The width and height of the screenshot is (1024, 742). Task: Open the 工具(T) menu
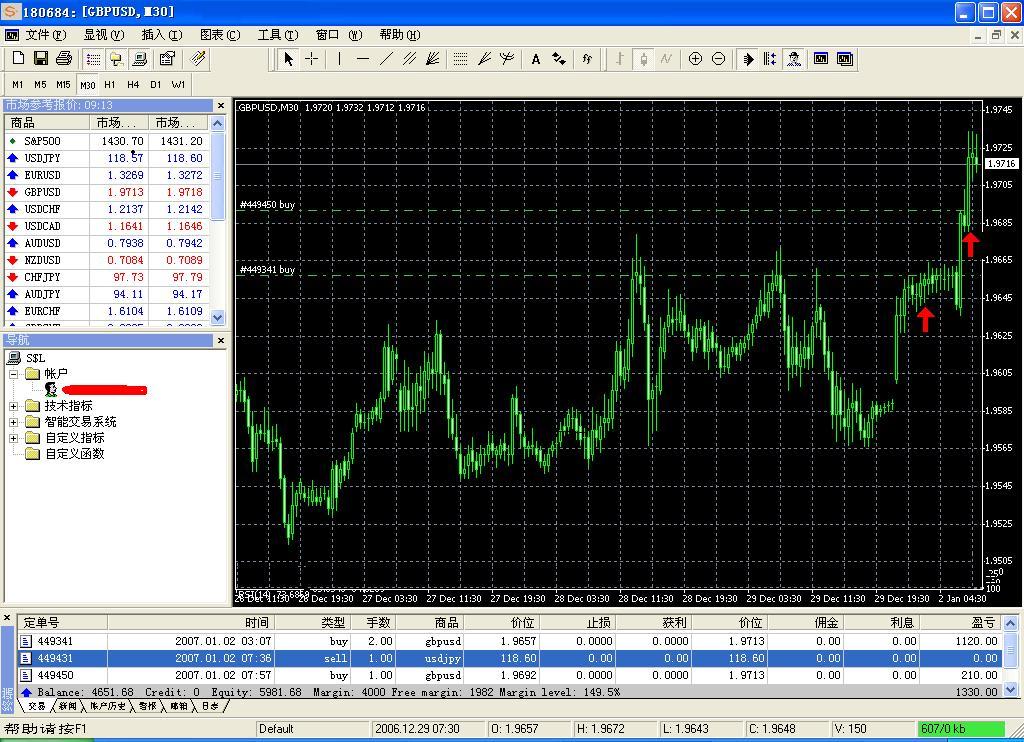click(x=276, y=35)
